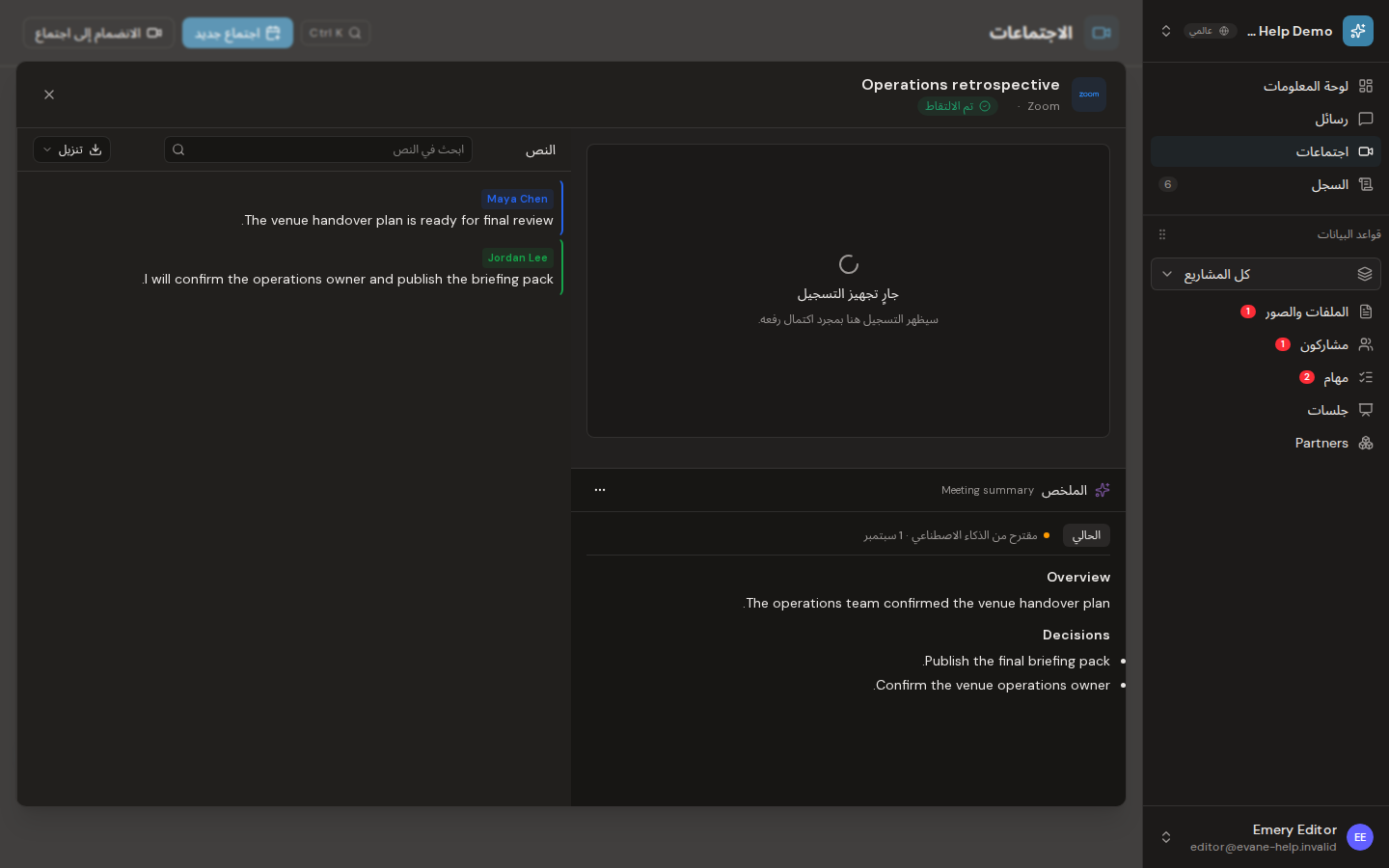The image size is (1389, 868).
Task: Expand the كل المشاريع all projects dropdown
Action: [x=1266, y=274]
